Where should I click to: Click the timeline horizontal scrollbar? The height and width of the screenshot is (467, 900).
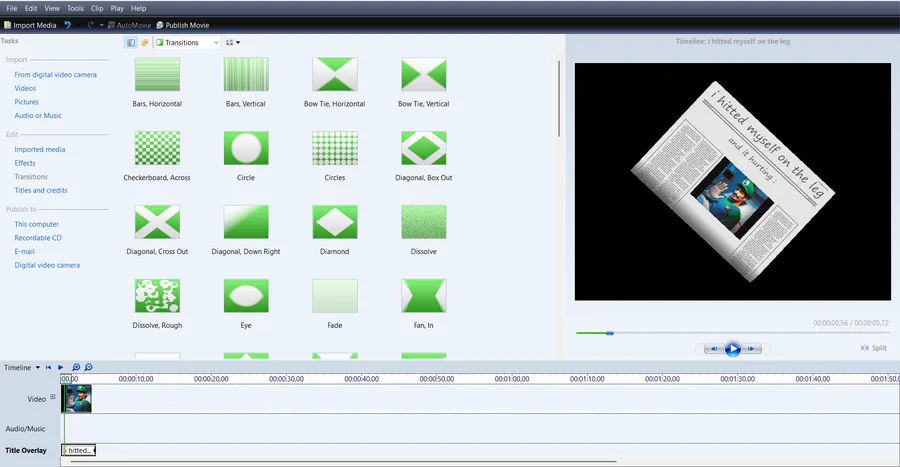[343, 461]
